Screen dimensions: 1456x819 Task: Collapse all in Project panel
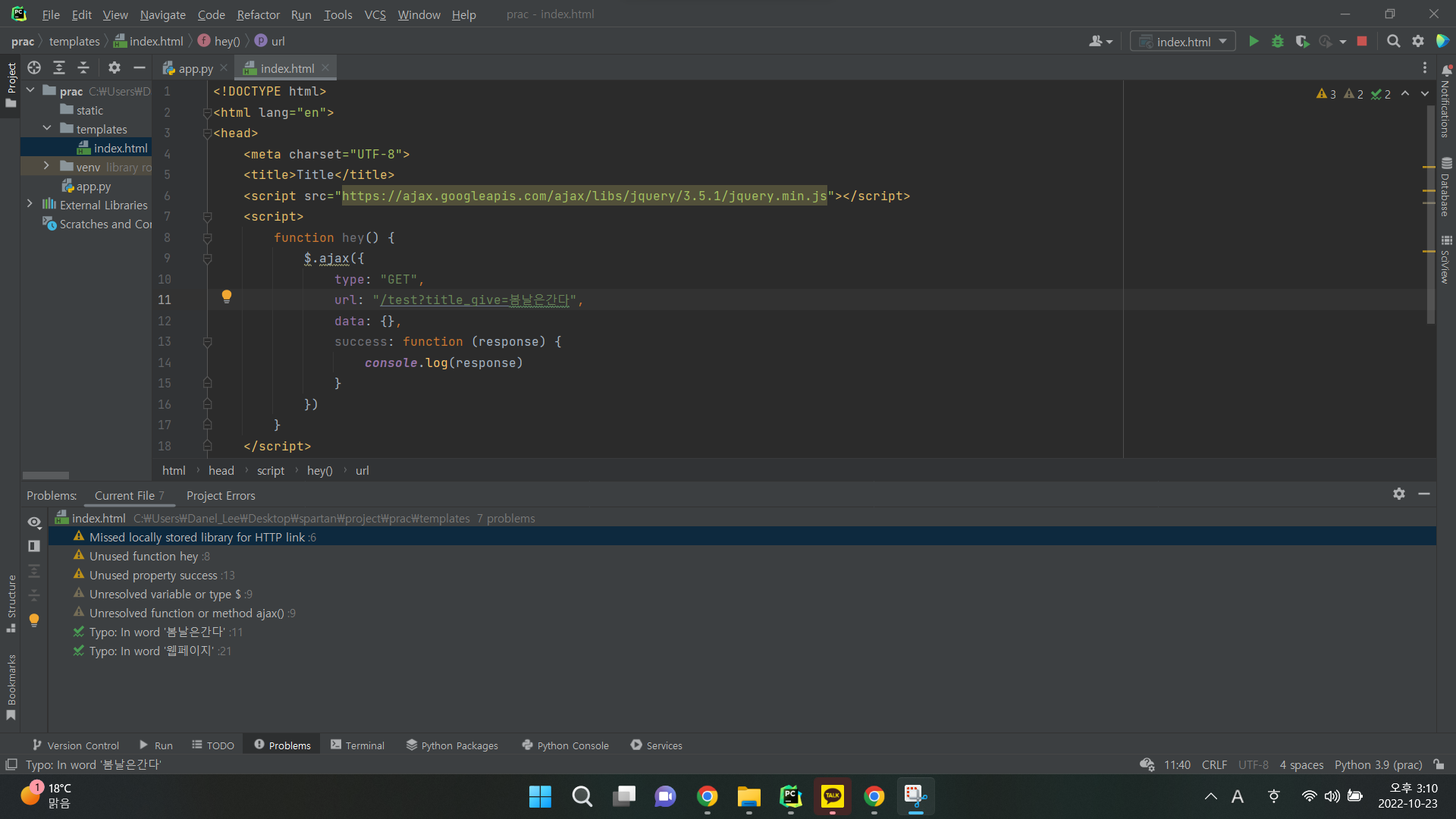coord(83,67)
